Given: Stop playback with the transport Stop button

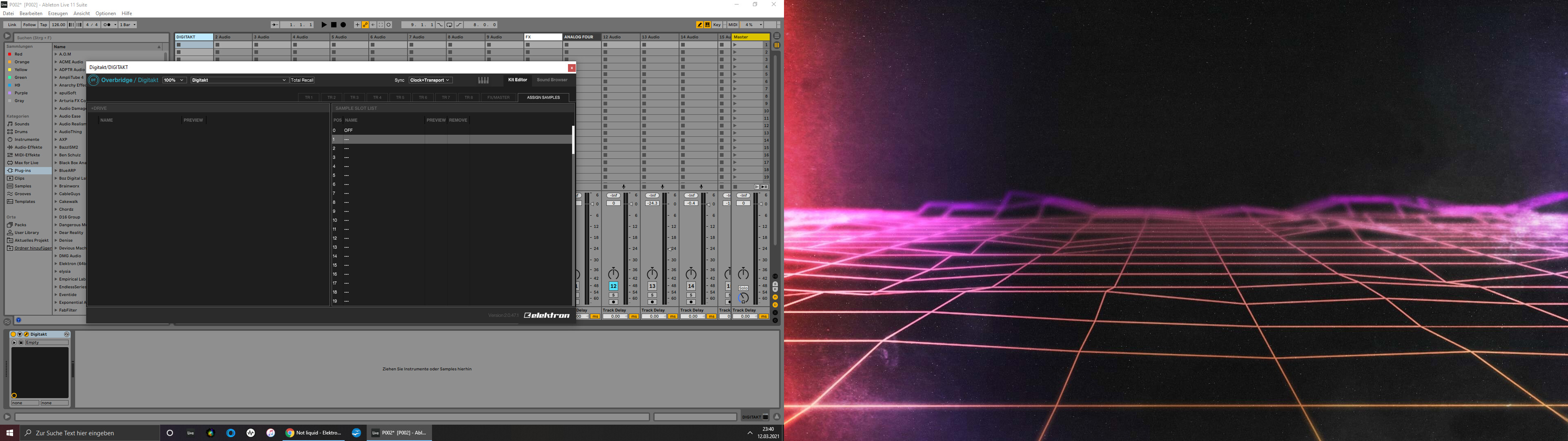Looking at the screenshot, I should tap(334, 25).
